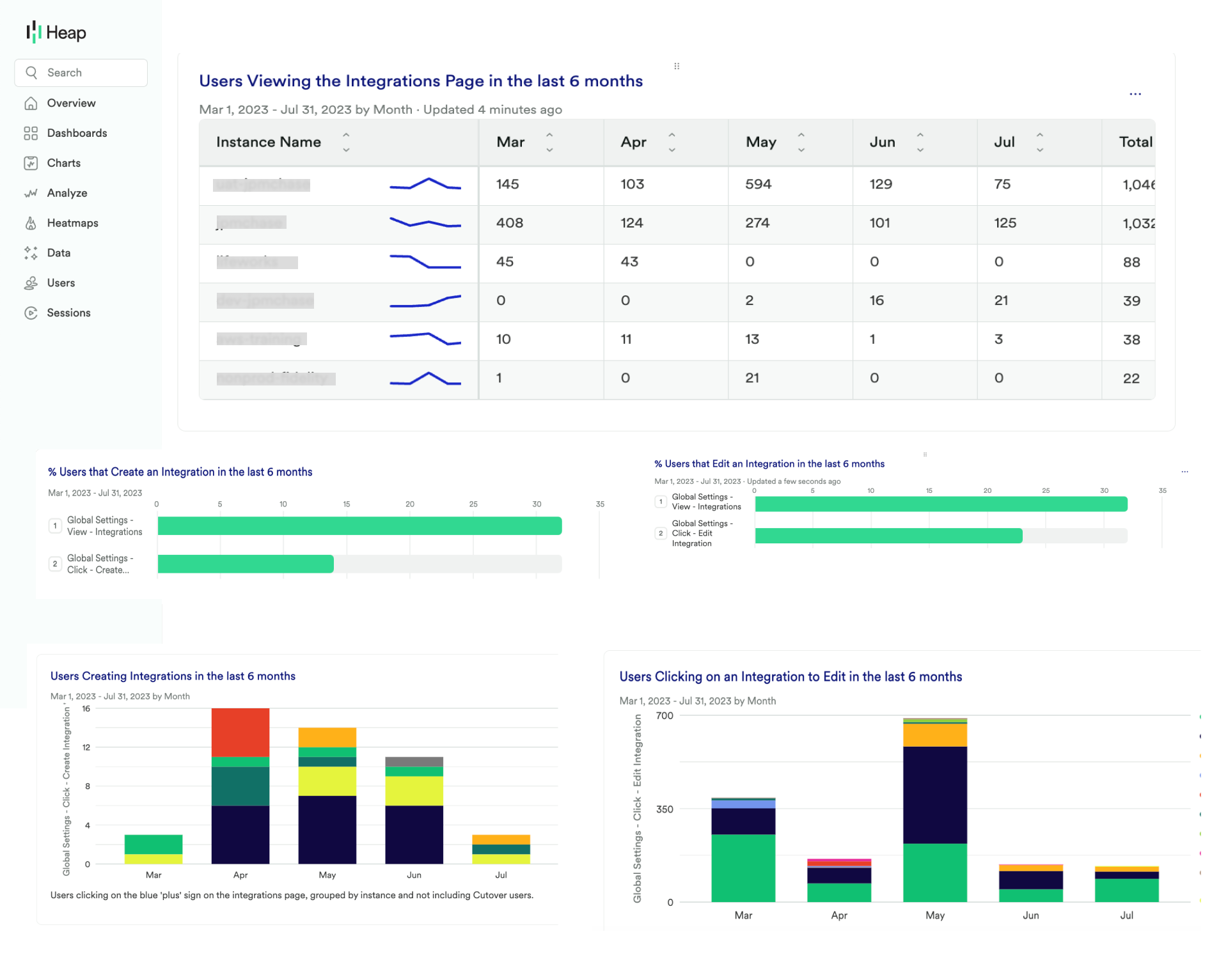
Task: Open the Data sparkle icon
Action: 31,253
